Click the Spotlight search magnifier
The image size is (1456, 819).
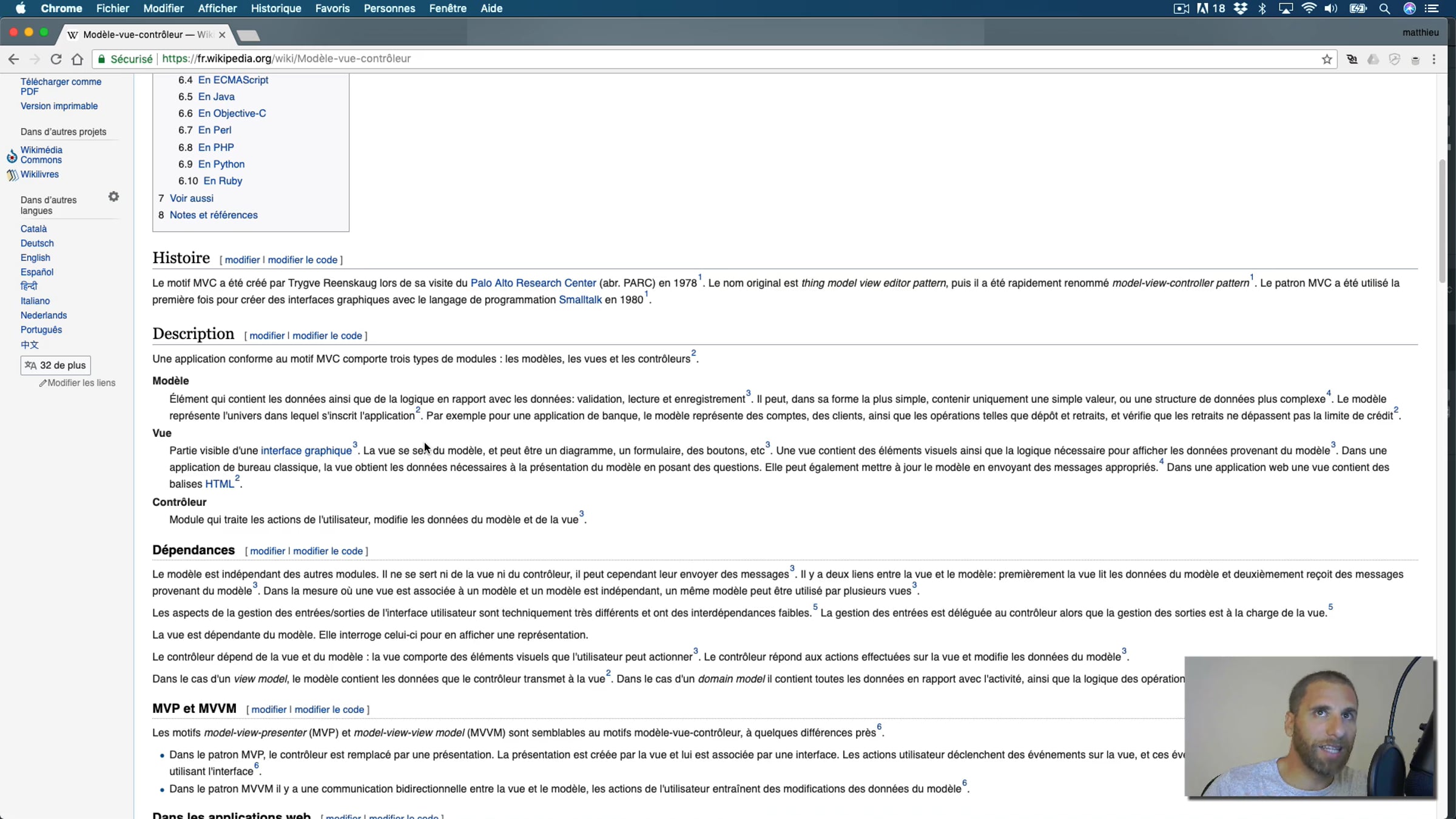click(x=1384, y=8)
